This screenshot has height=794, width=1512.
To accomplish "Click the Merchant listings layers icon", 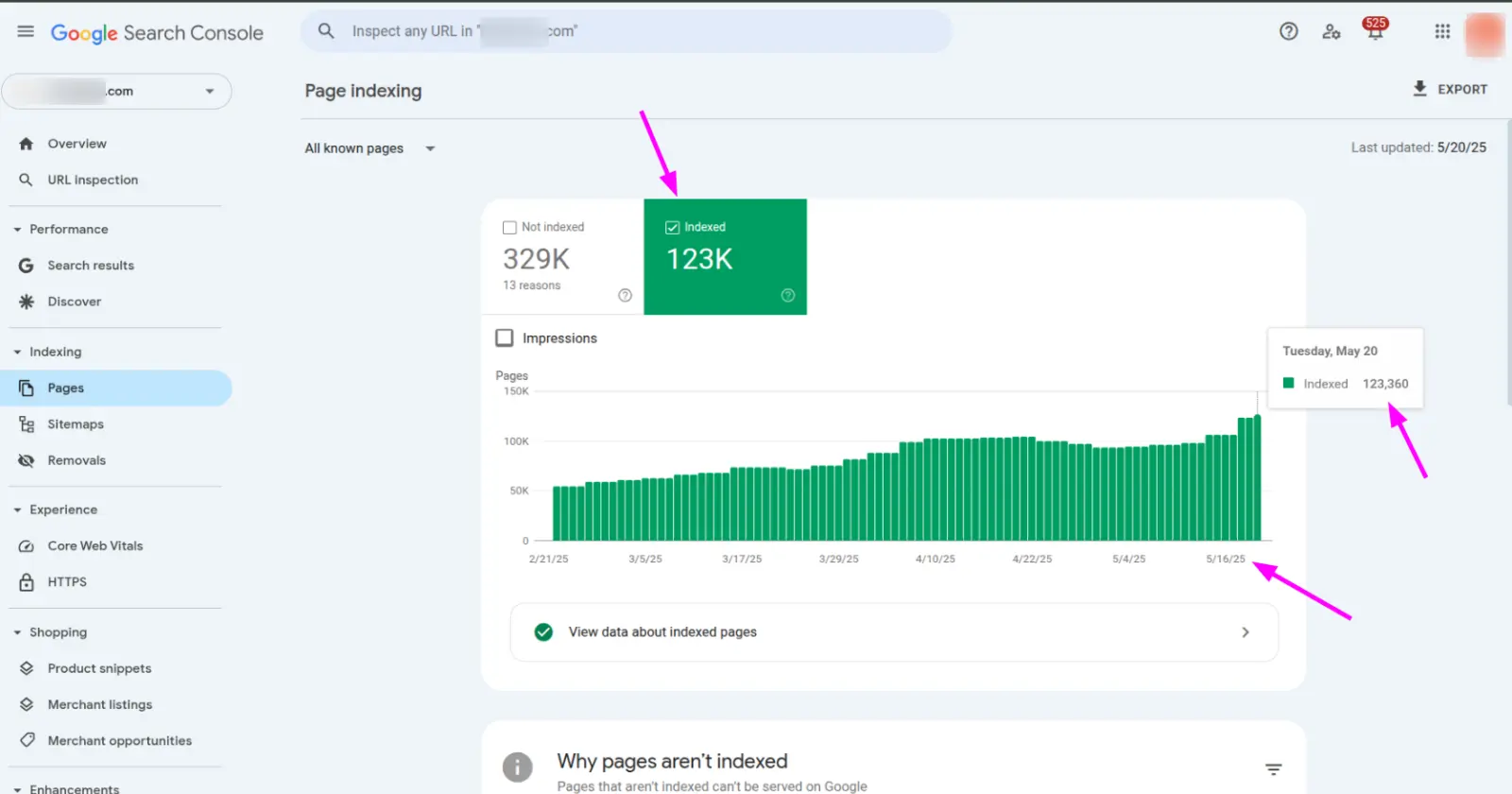I will click(26, 704).
